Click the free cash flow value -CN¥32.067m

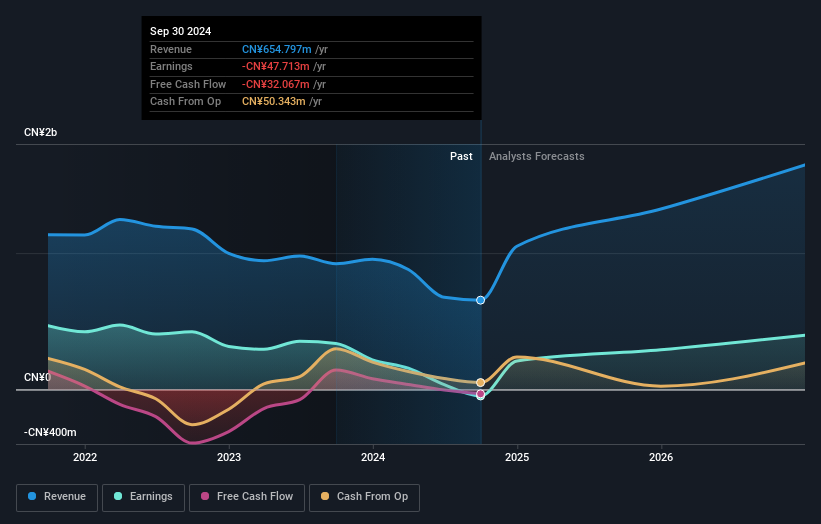tap(275, 84)
